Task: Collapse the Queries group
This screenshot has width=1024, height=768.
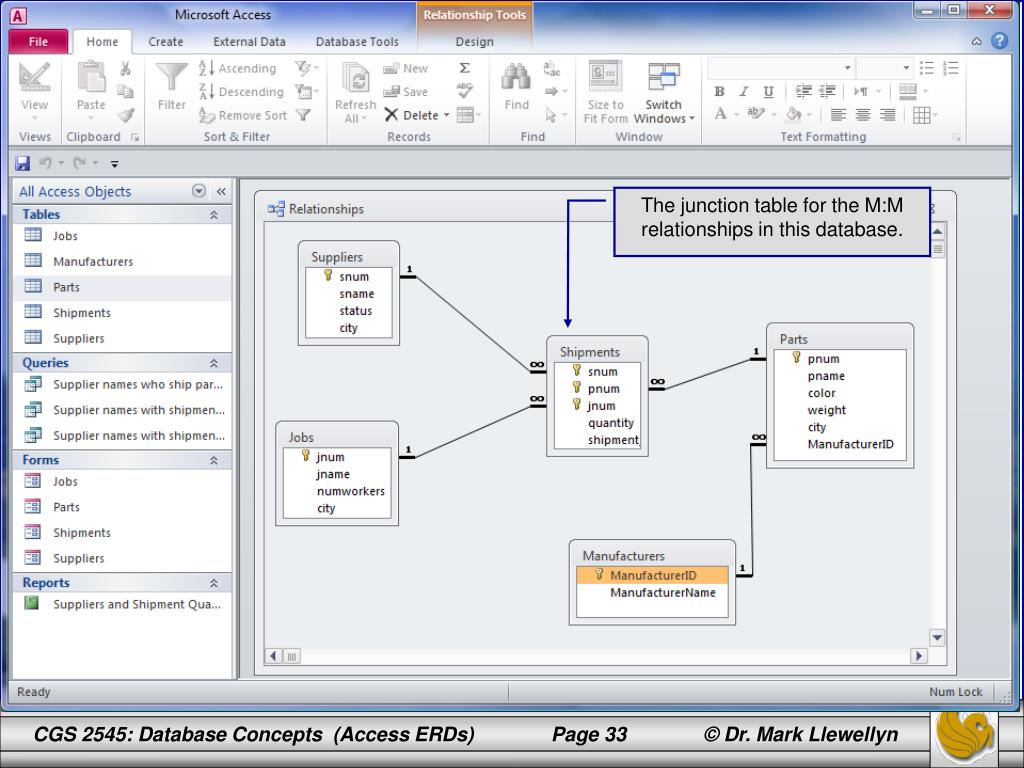Action: pos(214,363)
